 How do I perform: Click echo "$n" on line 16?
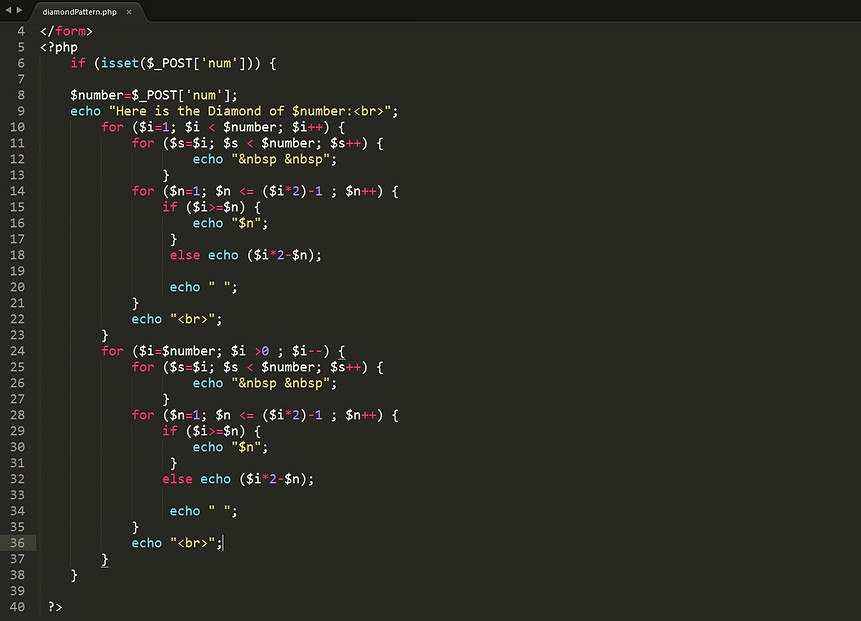pos(230,223)
